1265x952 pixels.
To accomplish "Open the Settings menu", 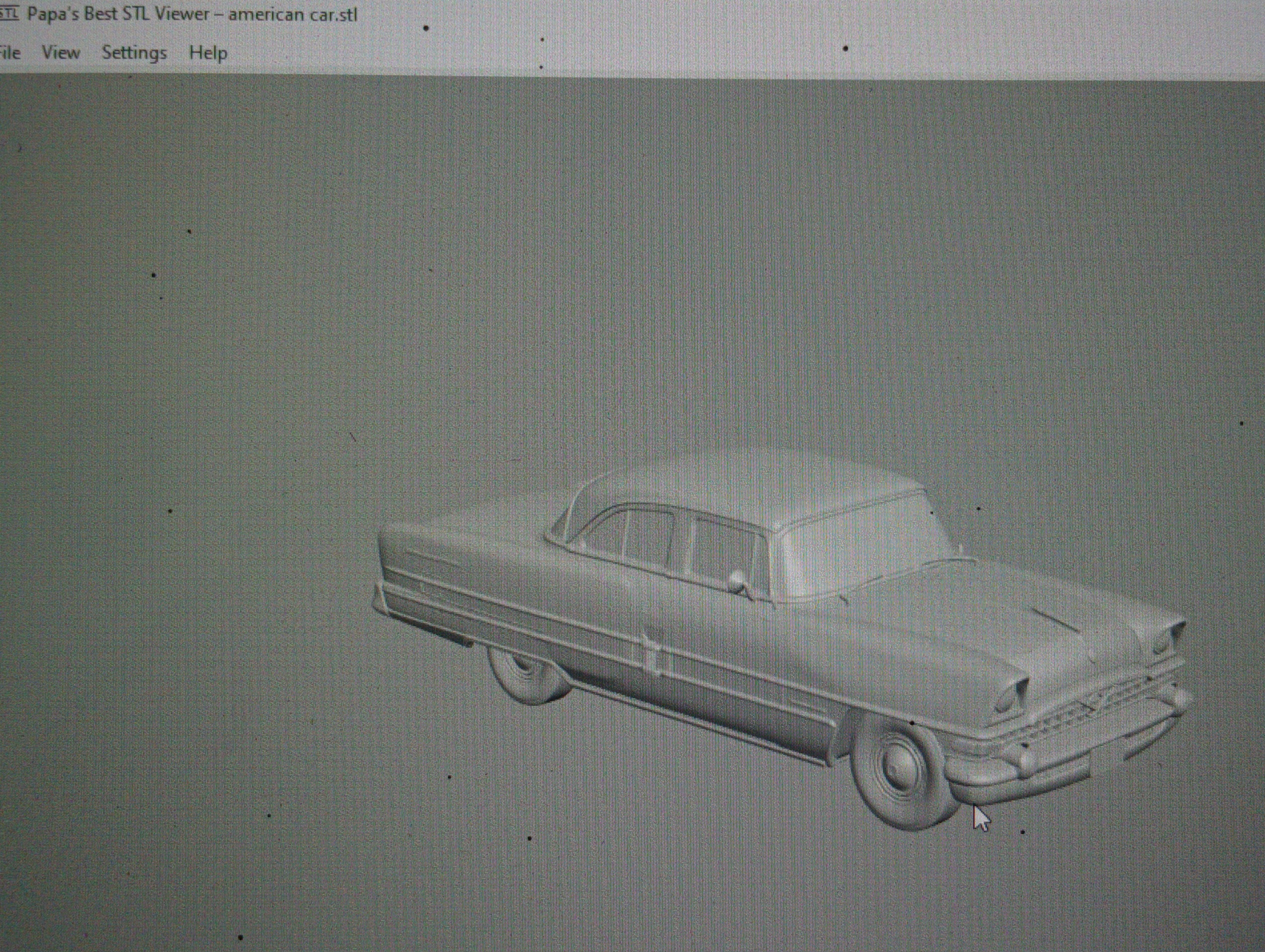I will pos(134,53).
